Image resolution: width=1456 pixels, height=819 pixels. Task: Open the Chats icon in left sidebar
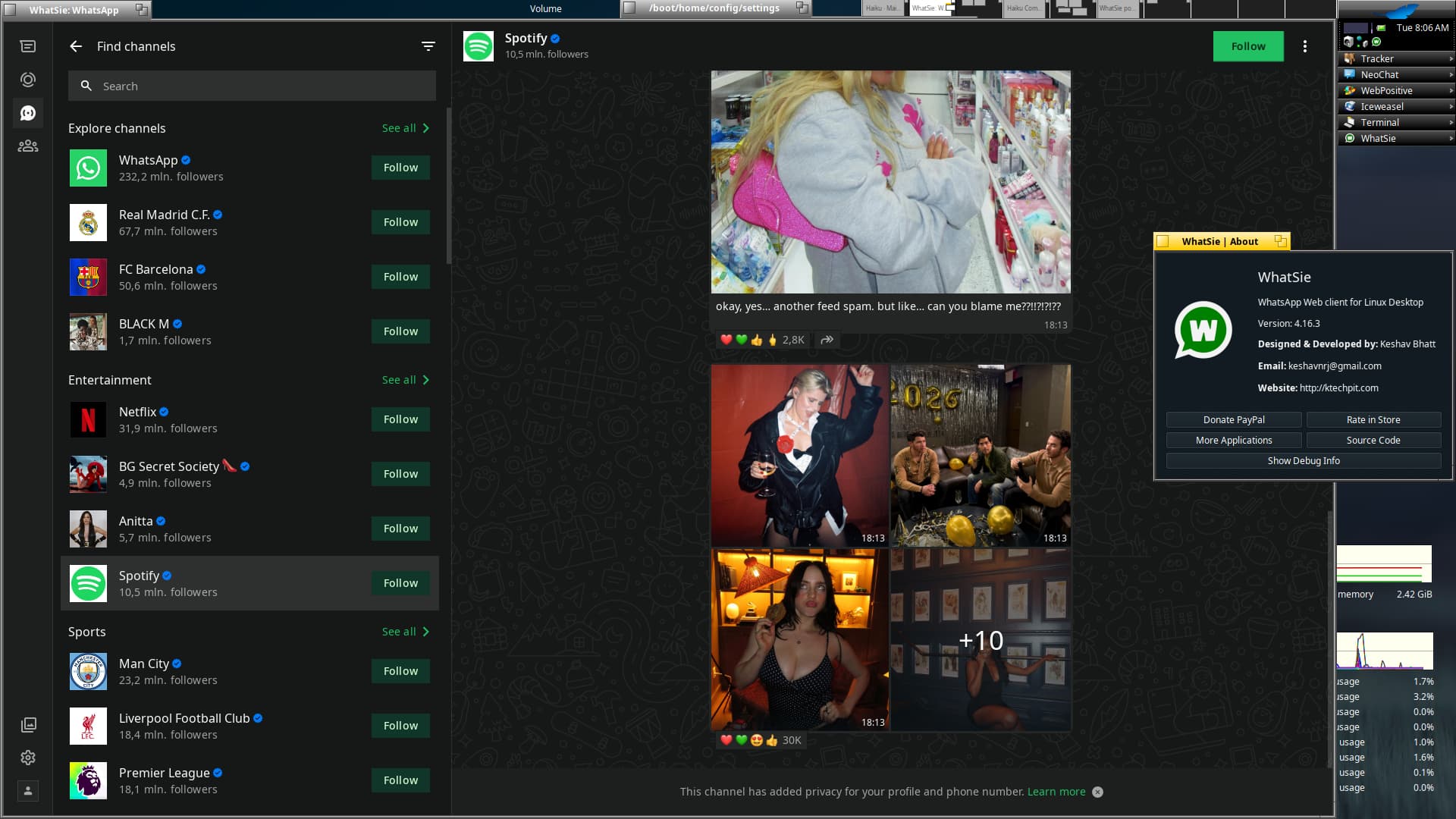[x=28, y=46]
